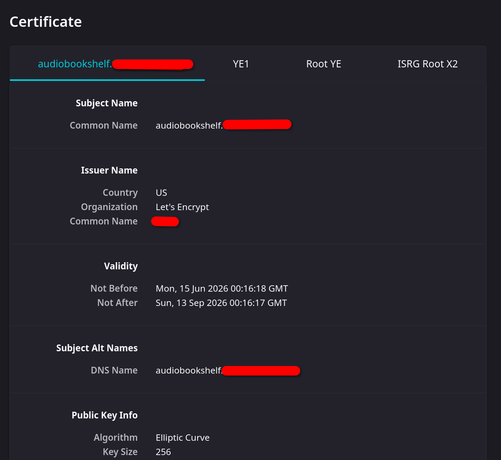Click the Public Key Info header
Screen dimensions: 501x460
(x=104, y=415)
